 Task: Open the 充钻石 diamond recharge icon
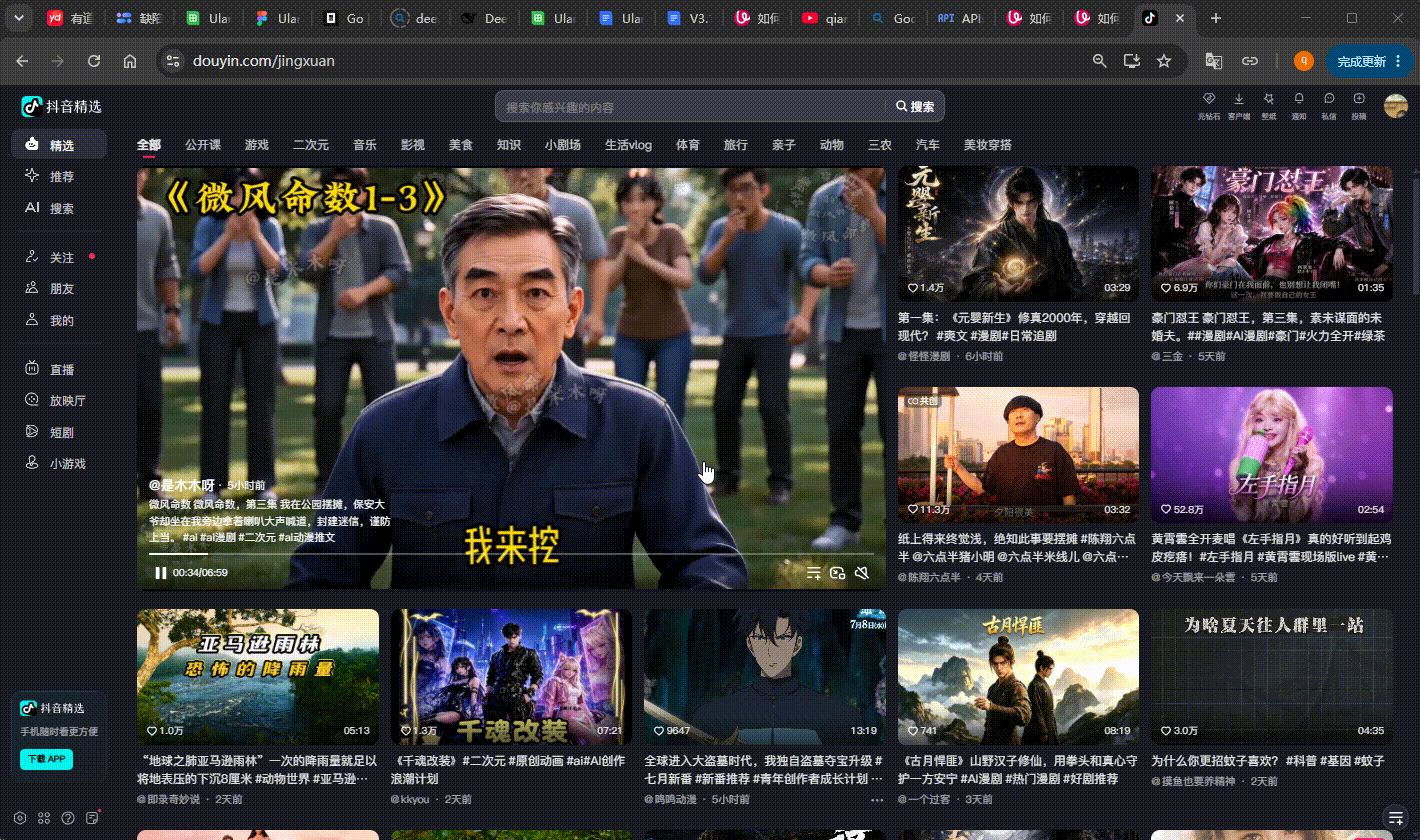[x=1208, y=105]
